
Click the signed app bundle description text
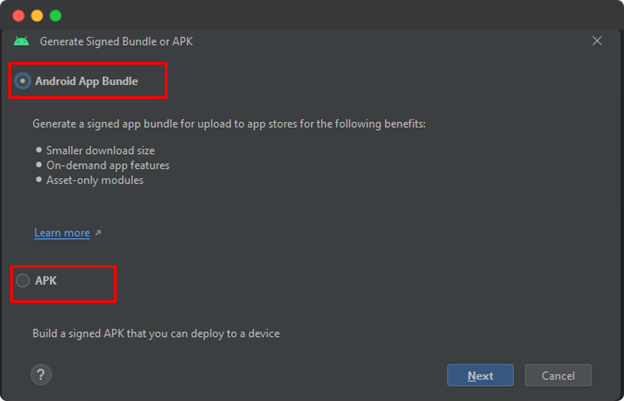click(229, 123)
